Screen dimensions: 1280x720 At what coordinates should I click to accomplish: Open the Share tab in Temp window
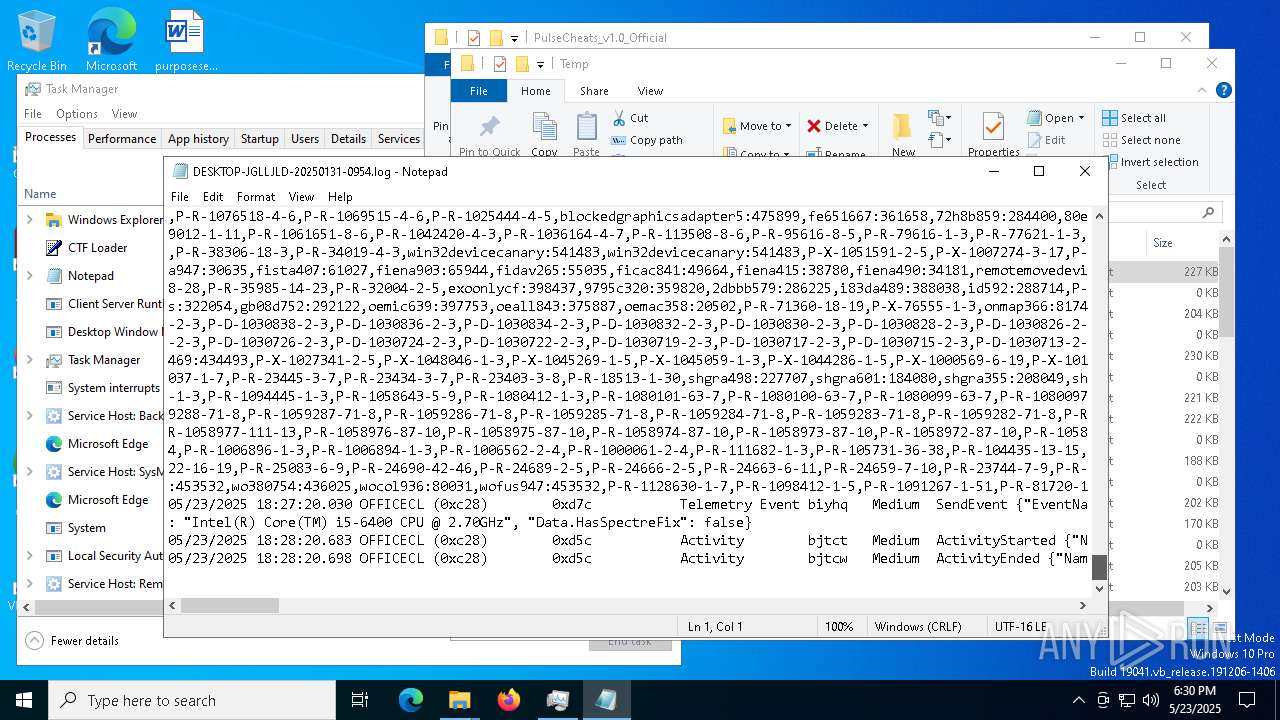pyautogui.click(x=594, y=91)
